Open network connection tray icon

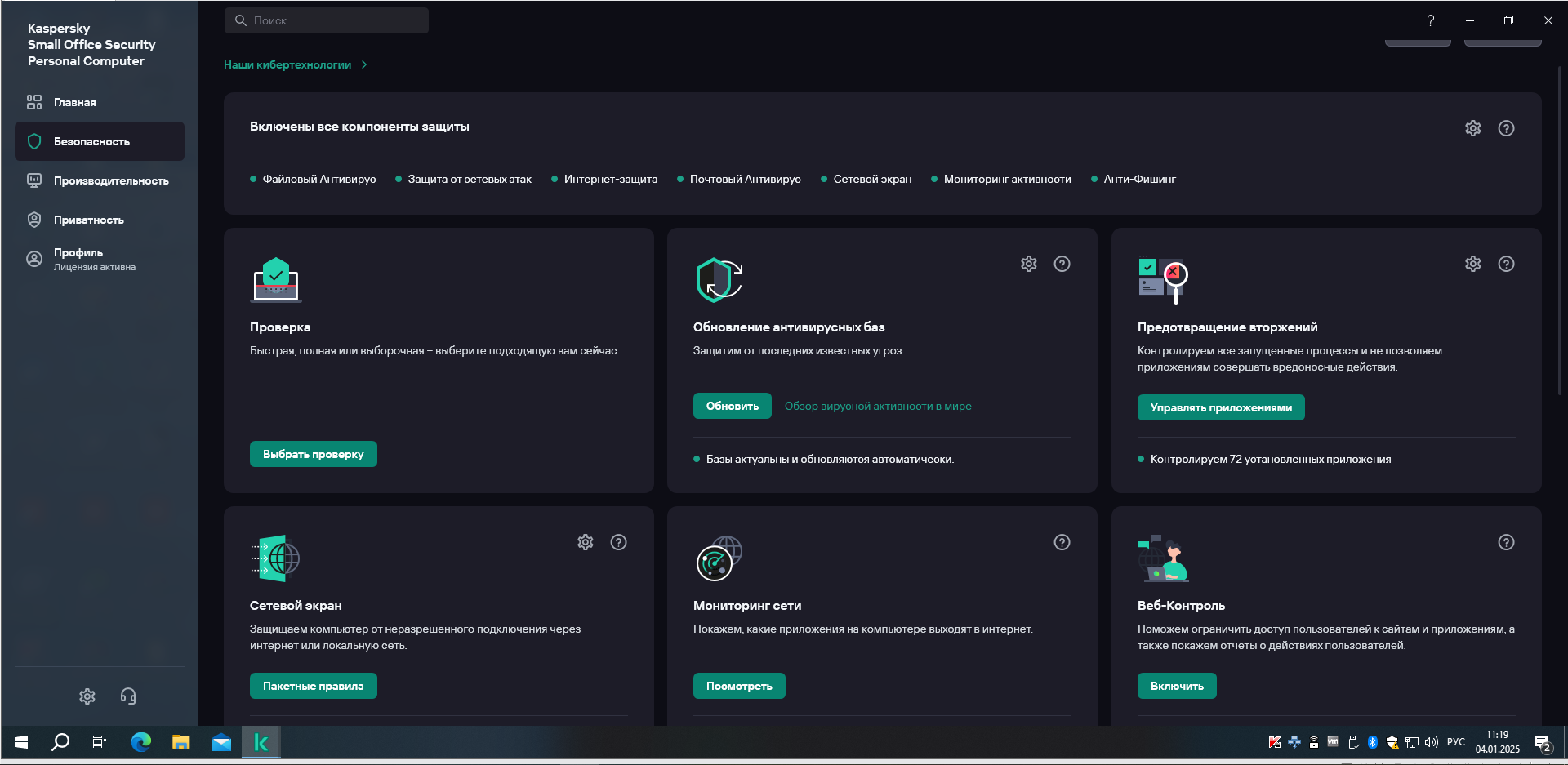(1411, 742)
